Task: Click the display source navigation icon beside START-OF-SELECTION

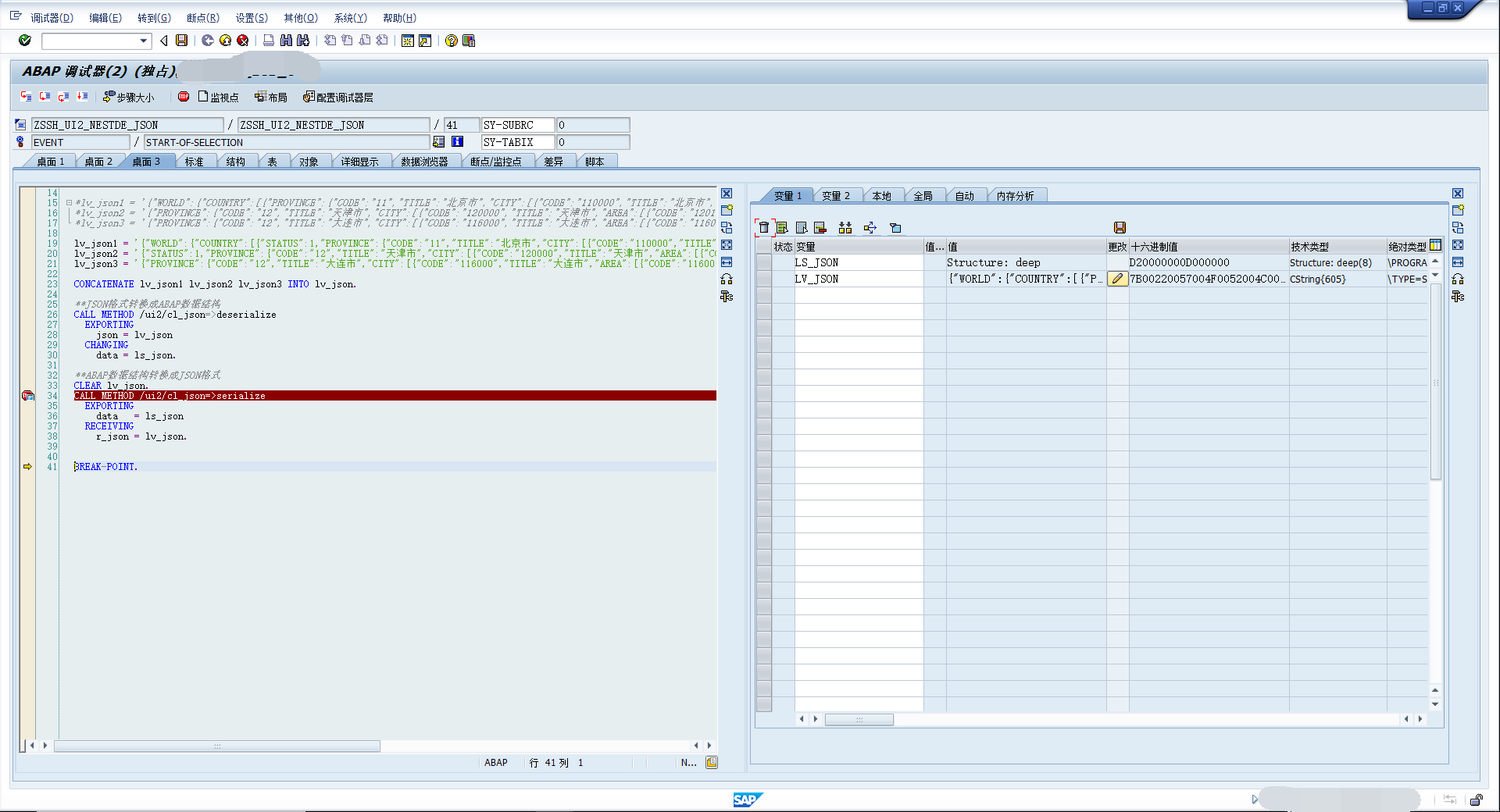Action: [x=438, y=142]
